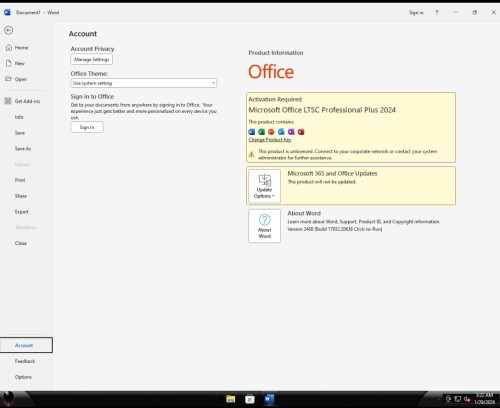Screen dimensions: 500x408
Task: Click the Word icon on the taskbar
Action: click(269, 399)
